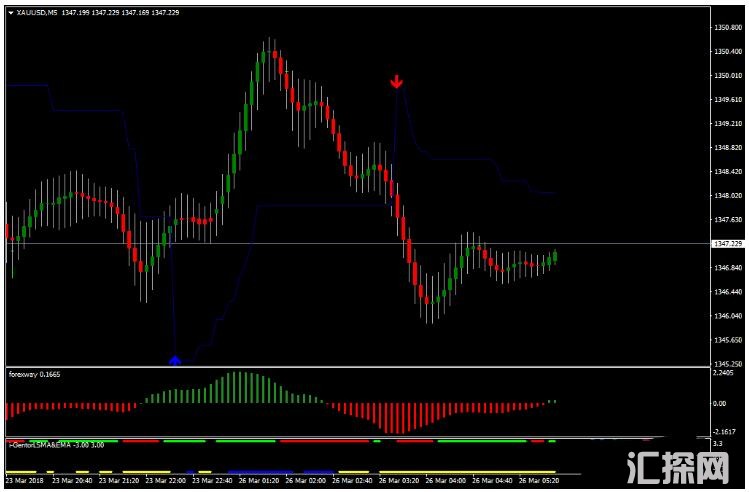Click the 23 Mar 2018 time label
Image resolution: width=749 pixels, height=492 pixels.
pyautogui.click(x=24, y=481)
